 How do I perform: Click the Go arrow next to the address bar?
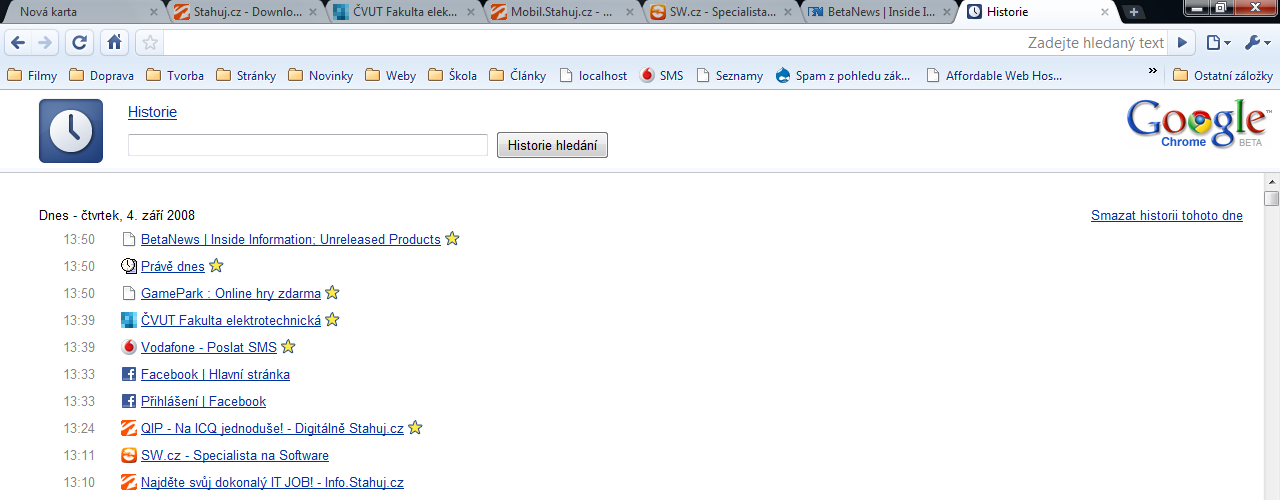coord(1182,43)
